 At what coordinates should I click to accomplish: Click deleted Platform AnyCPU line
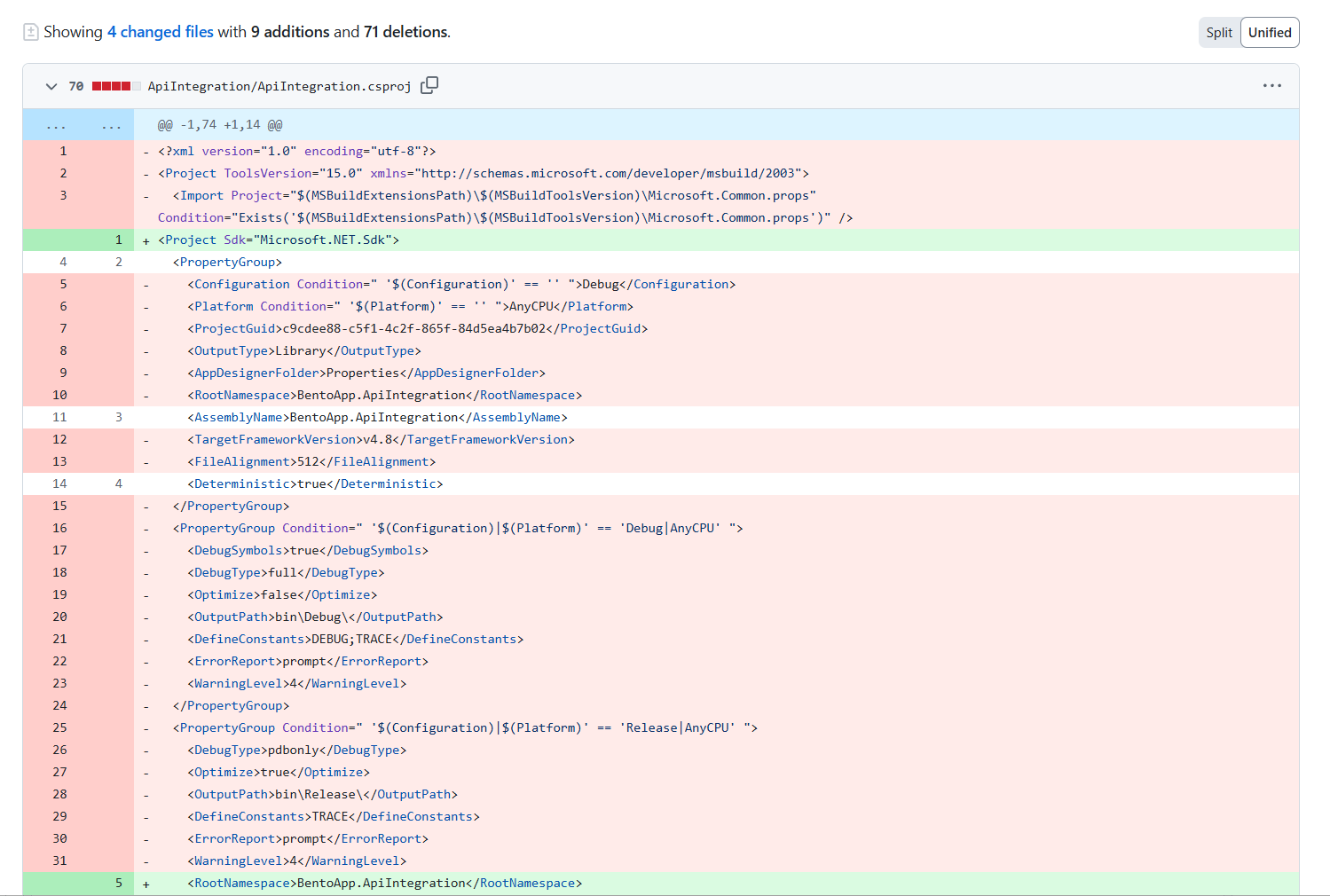(x=716, y=306)
